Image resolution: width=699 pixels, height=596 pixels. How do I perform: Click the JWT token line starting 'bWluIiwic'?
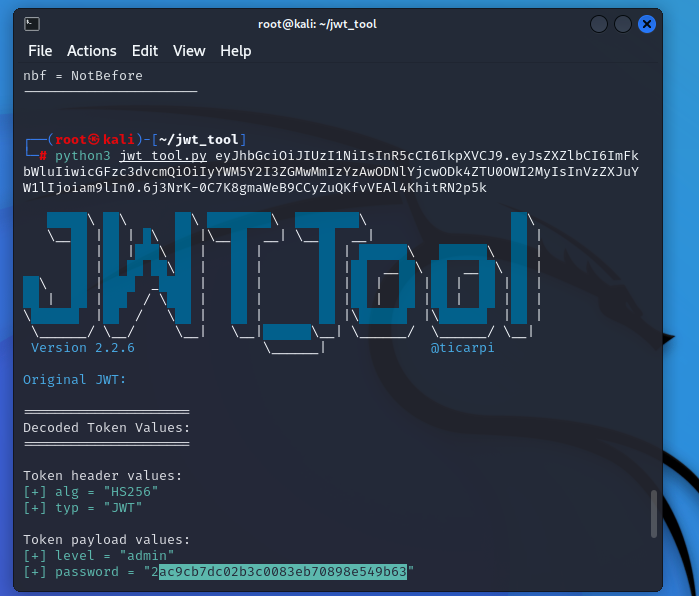pos(331,172)
